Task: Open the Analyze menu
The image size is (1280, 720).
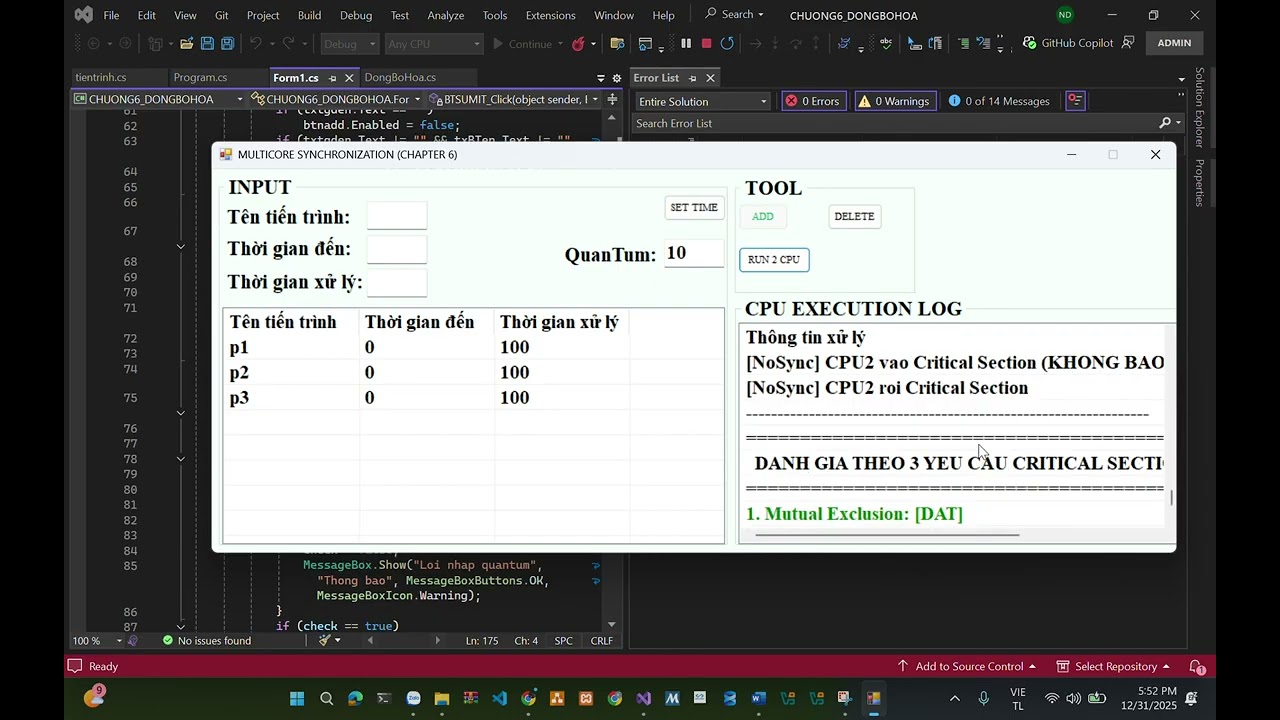Action: pos(445,15)
